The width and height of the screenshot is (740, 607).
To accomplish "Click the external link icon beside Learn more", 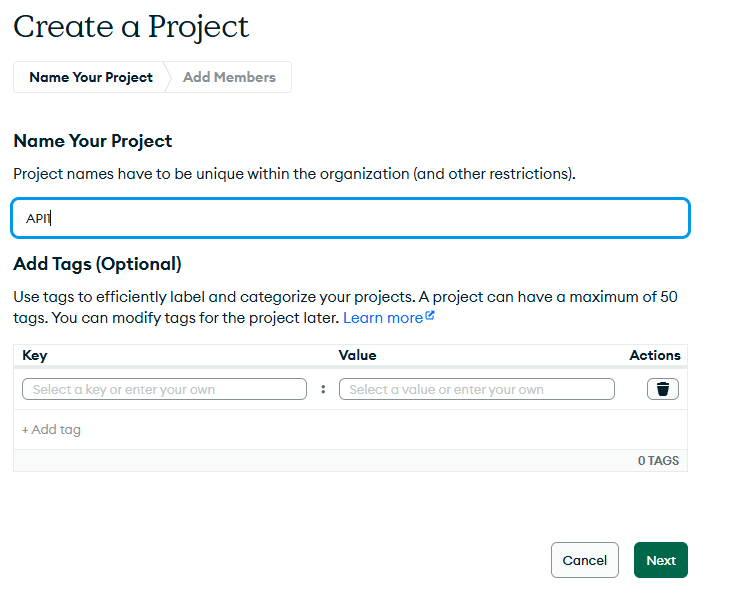I will 430,317.
